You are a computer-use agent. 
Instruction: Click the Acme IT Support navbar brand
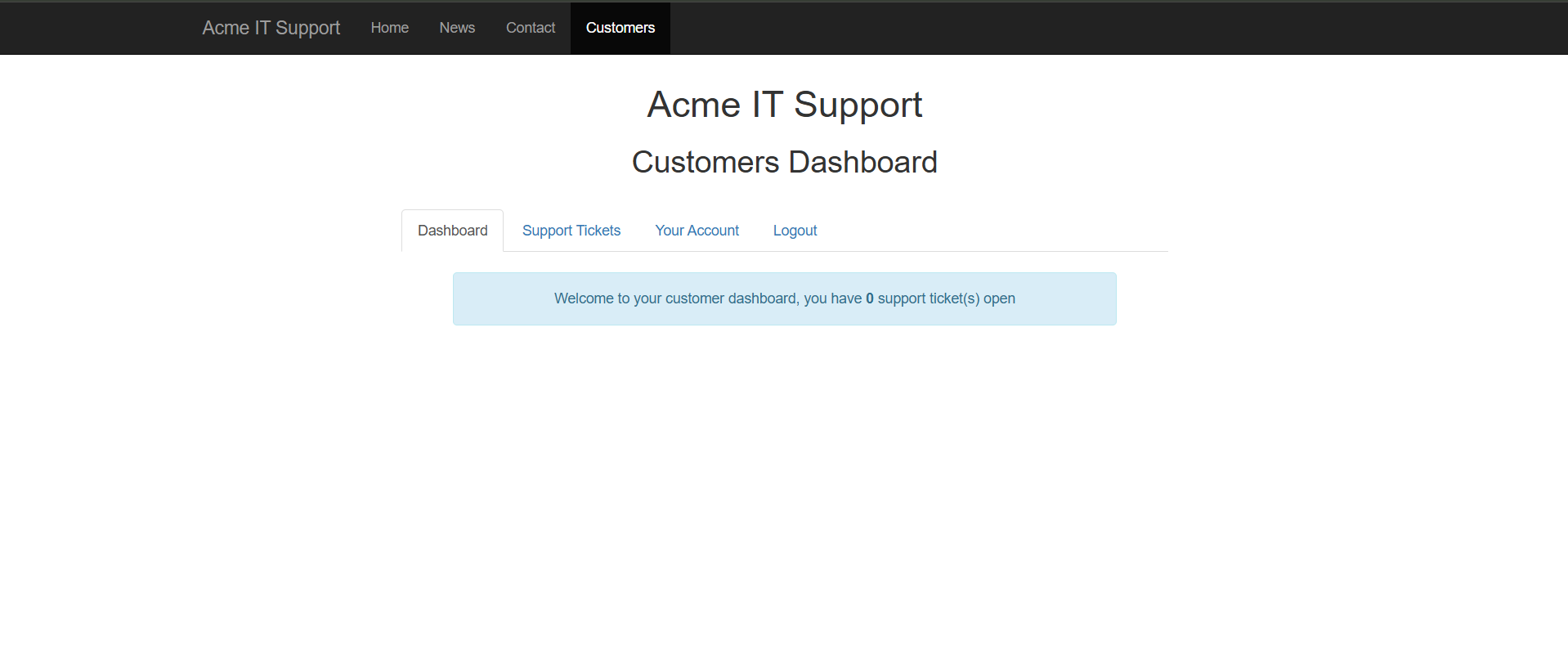click(x=271, y=28)
